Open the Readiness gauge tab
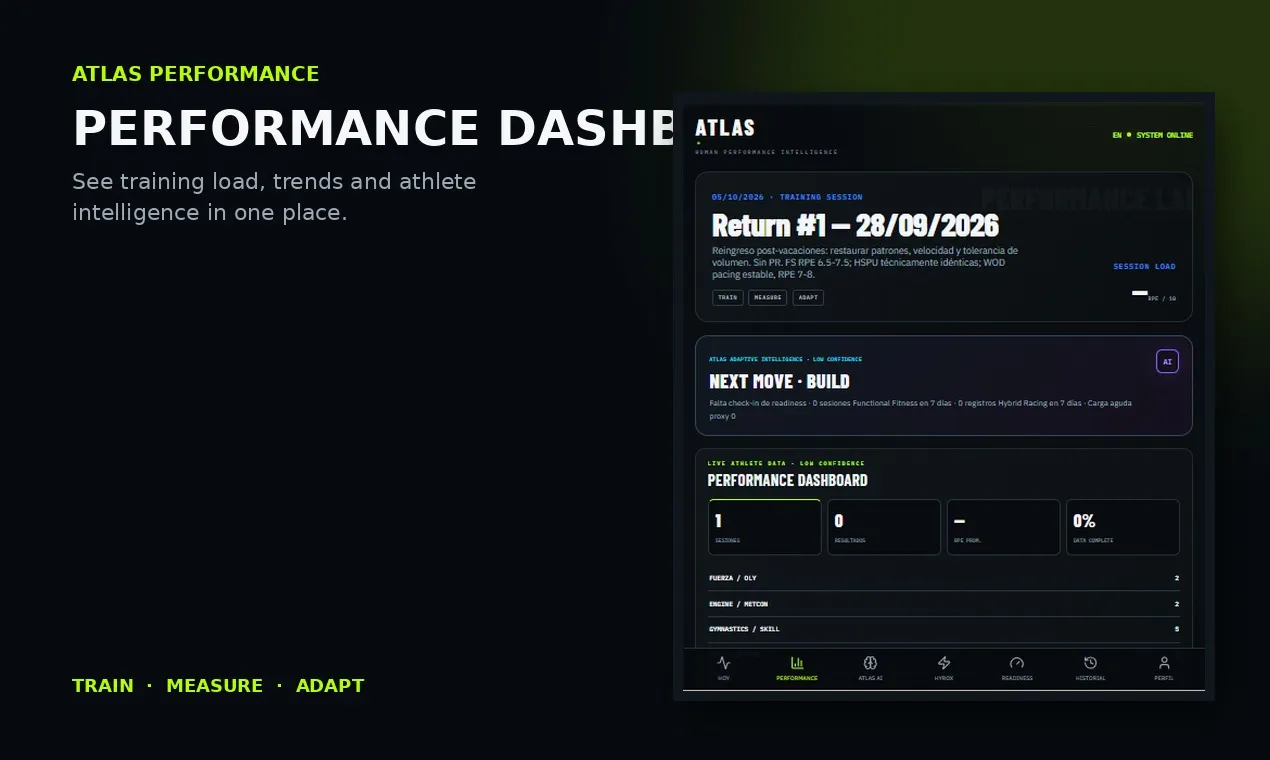1270x760 pixels. click(x=1017, y=668)
